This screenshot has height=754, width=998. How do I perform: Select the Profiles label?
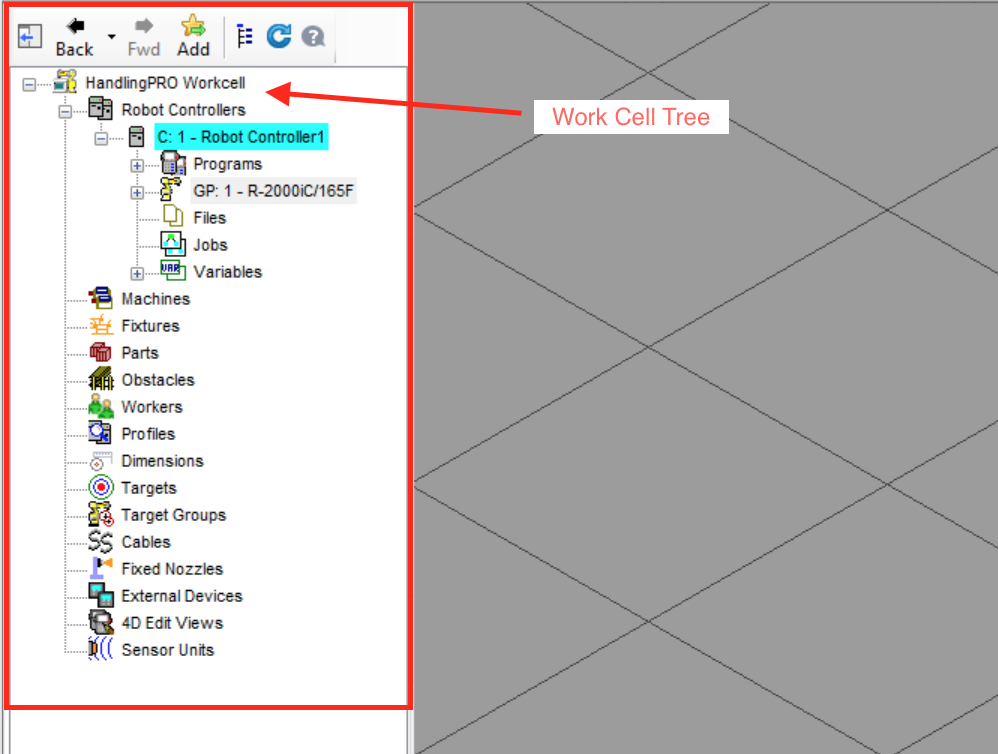148,434
